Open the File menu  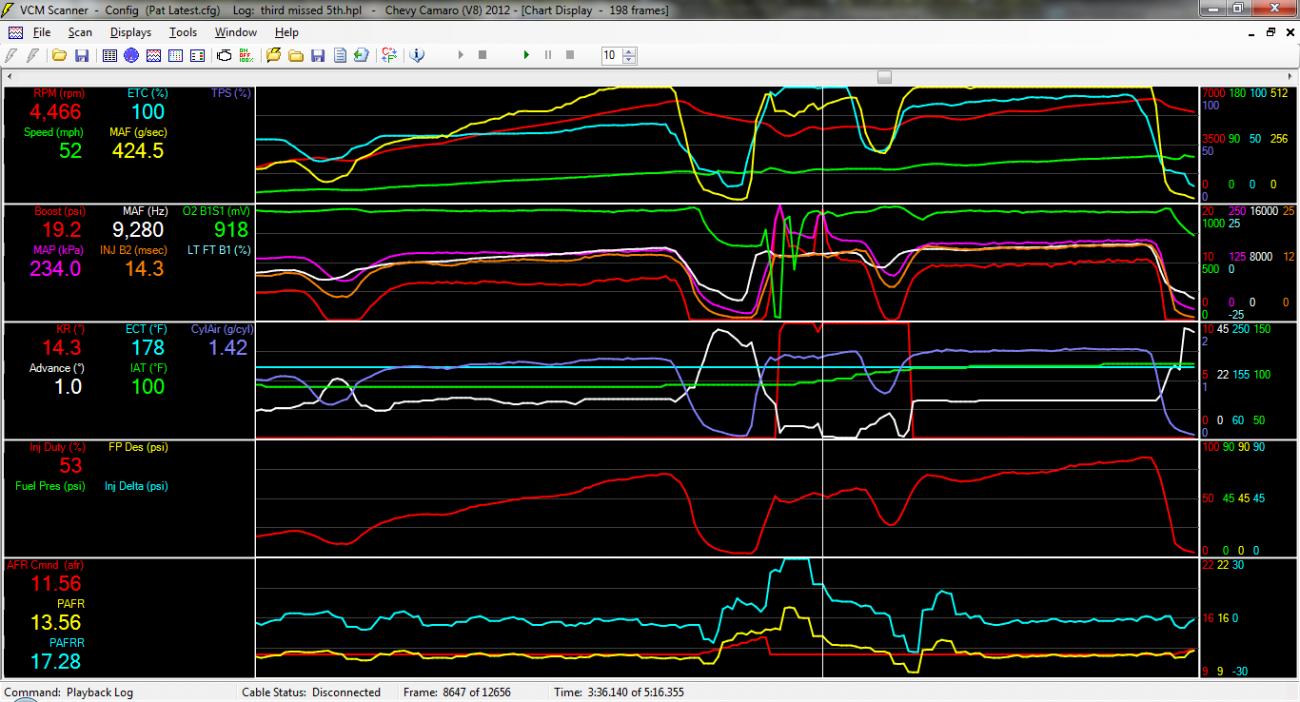point(41,32)
